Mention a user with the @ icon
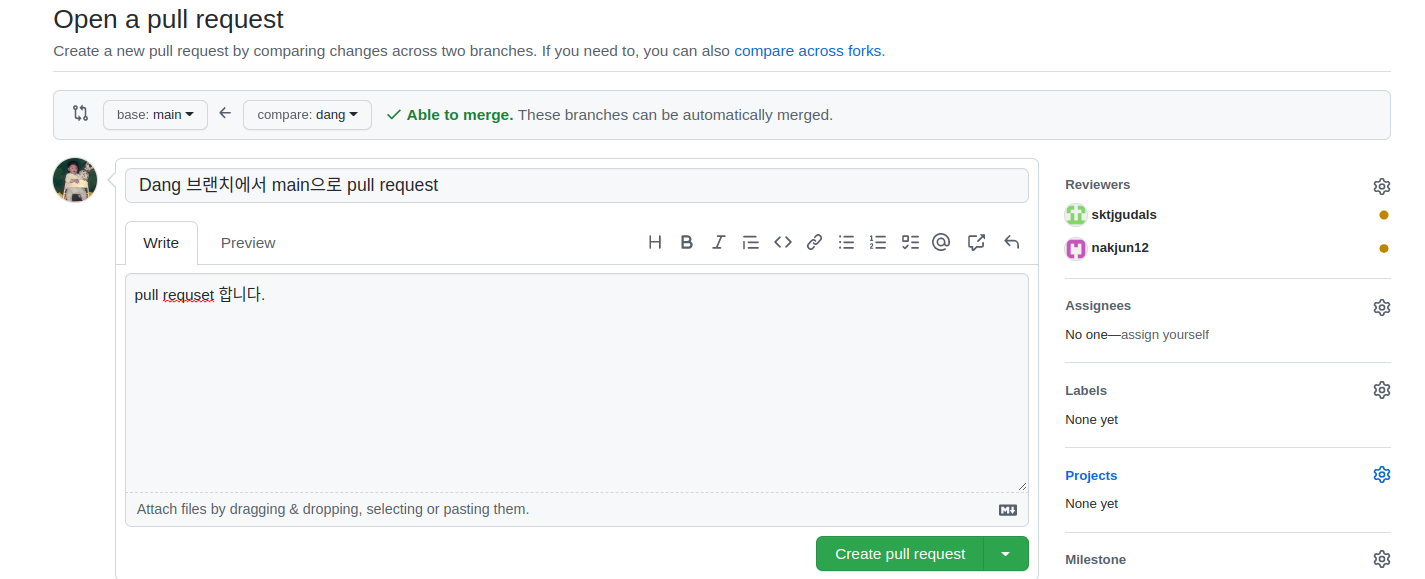This screenshot has width=1425, height=579. click(941, 242)
